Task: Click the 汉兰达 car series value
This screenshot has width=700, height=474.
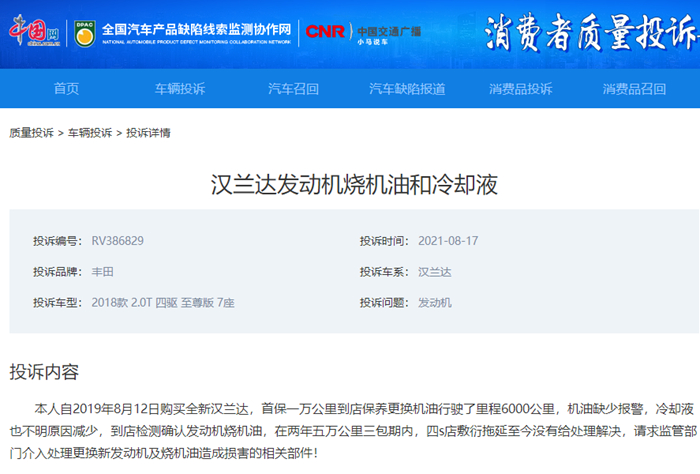Action: pos(434,272)
